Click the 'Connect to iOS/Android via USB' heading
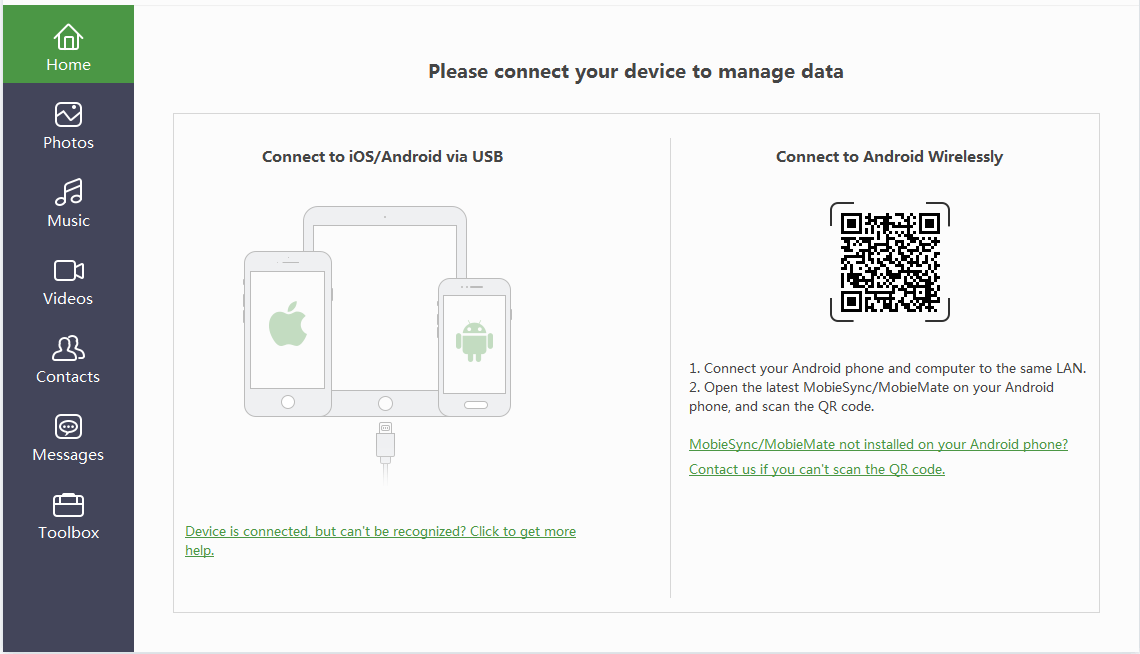Screen dimensions: 1140x654 382,156
